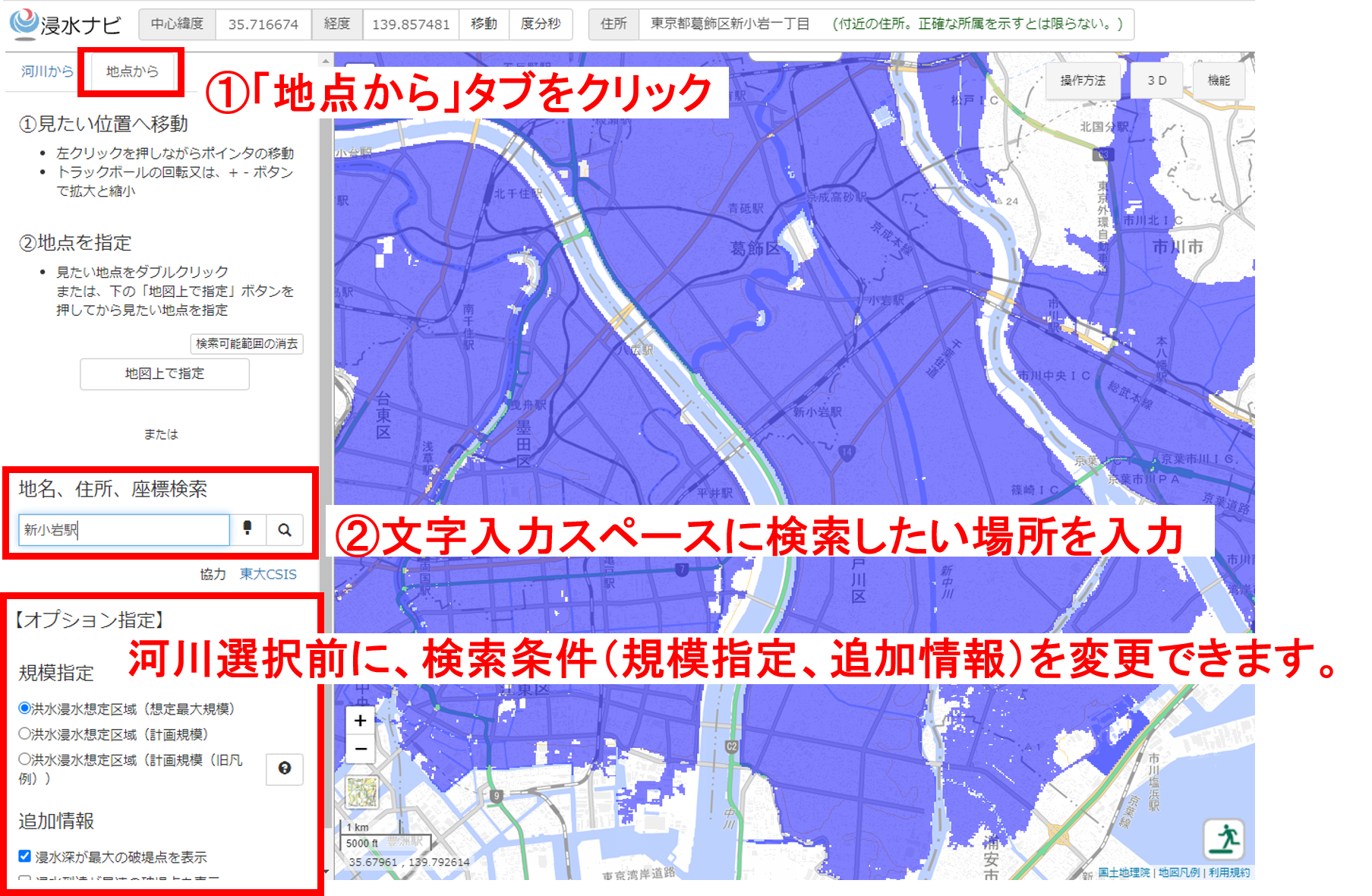Open the 地図凡例 link
Viewport: 1372px width, 896px height.
pos(1179,872)
